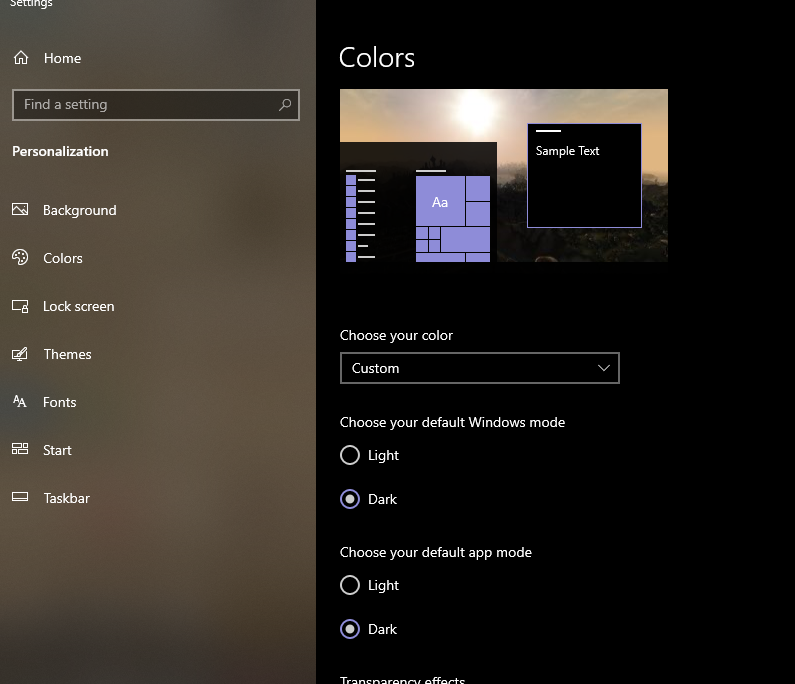
Task: Select Dark for default Windows mode
Action: [x=350, y=499]
